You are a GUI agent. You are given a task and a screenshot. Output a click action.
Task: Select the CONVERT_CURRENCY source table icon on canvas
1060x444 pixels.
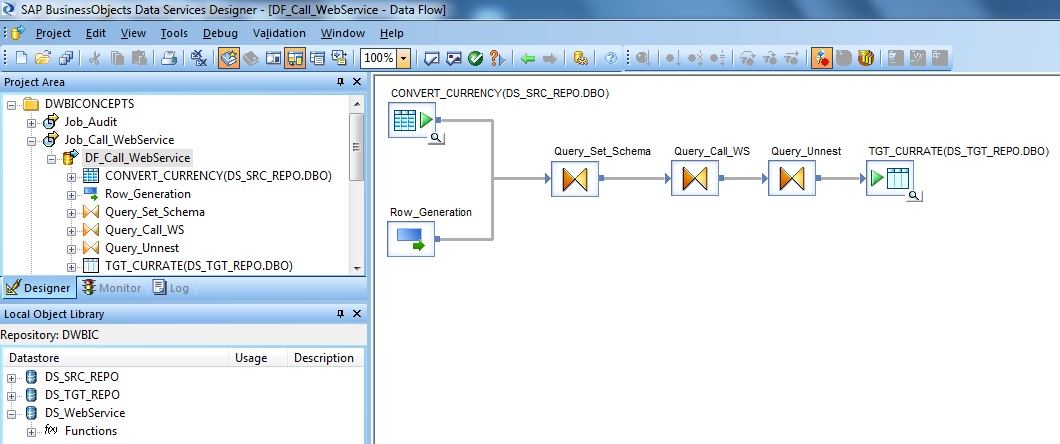point(412,120)
